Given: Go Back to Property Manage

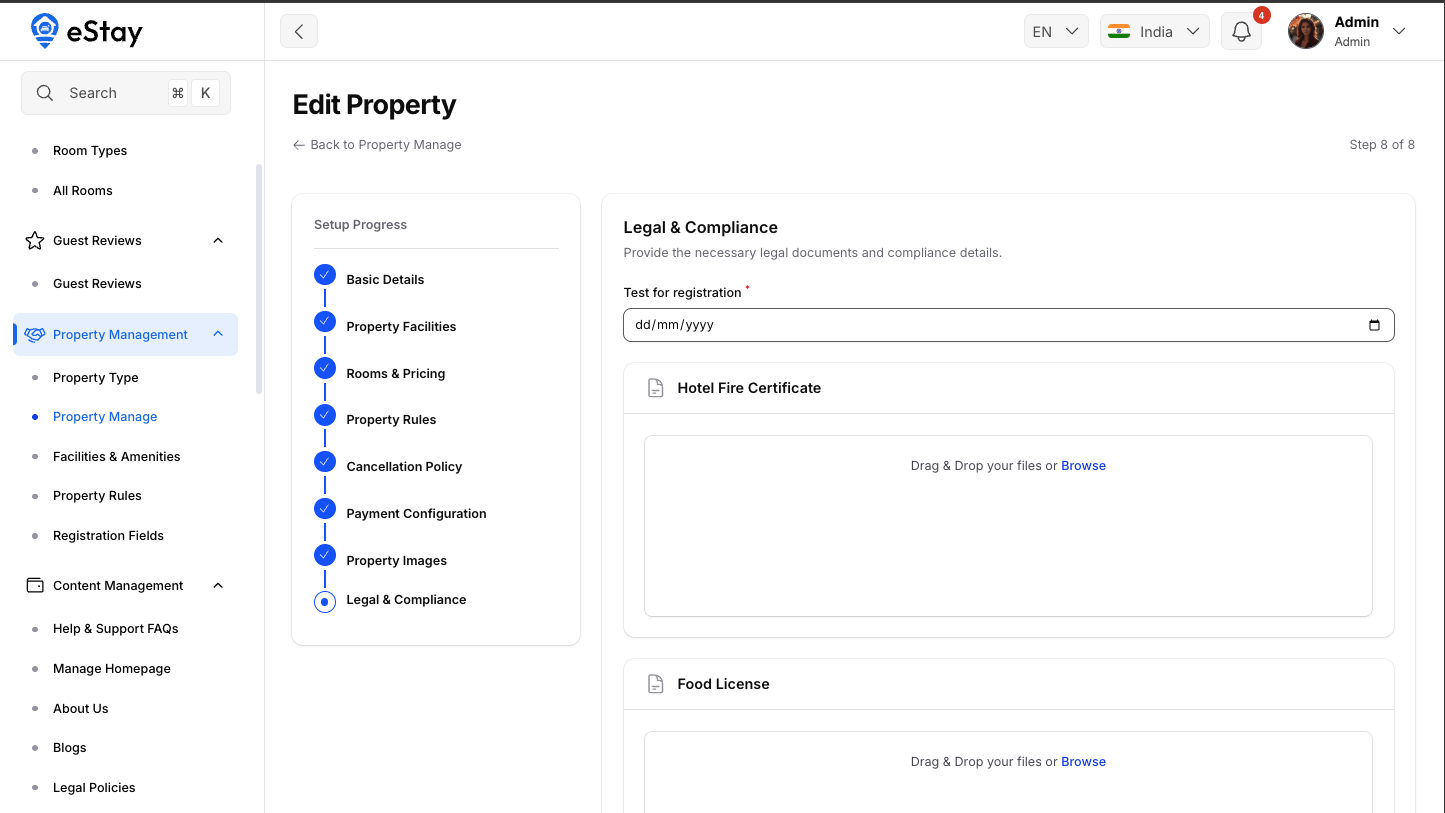Looking at the screenshot, I should click(x=377, y=145).
